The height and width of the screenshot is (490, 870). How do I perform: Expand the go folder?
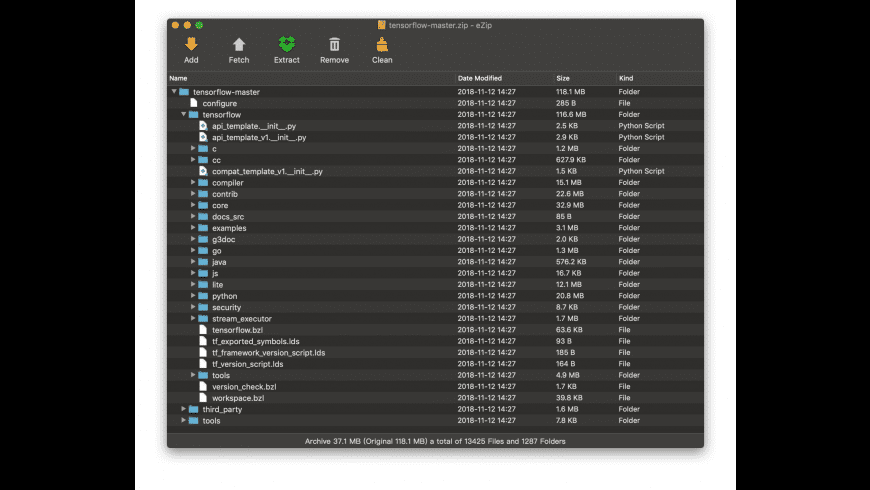click(x=193, y=250)
